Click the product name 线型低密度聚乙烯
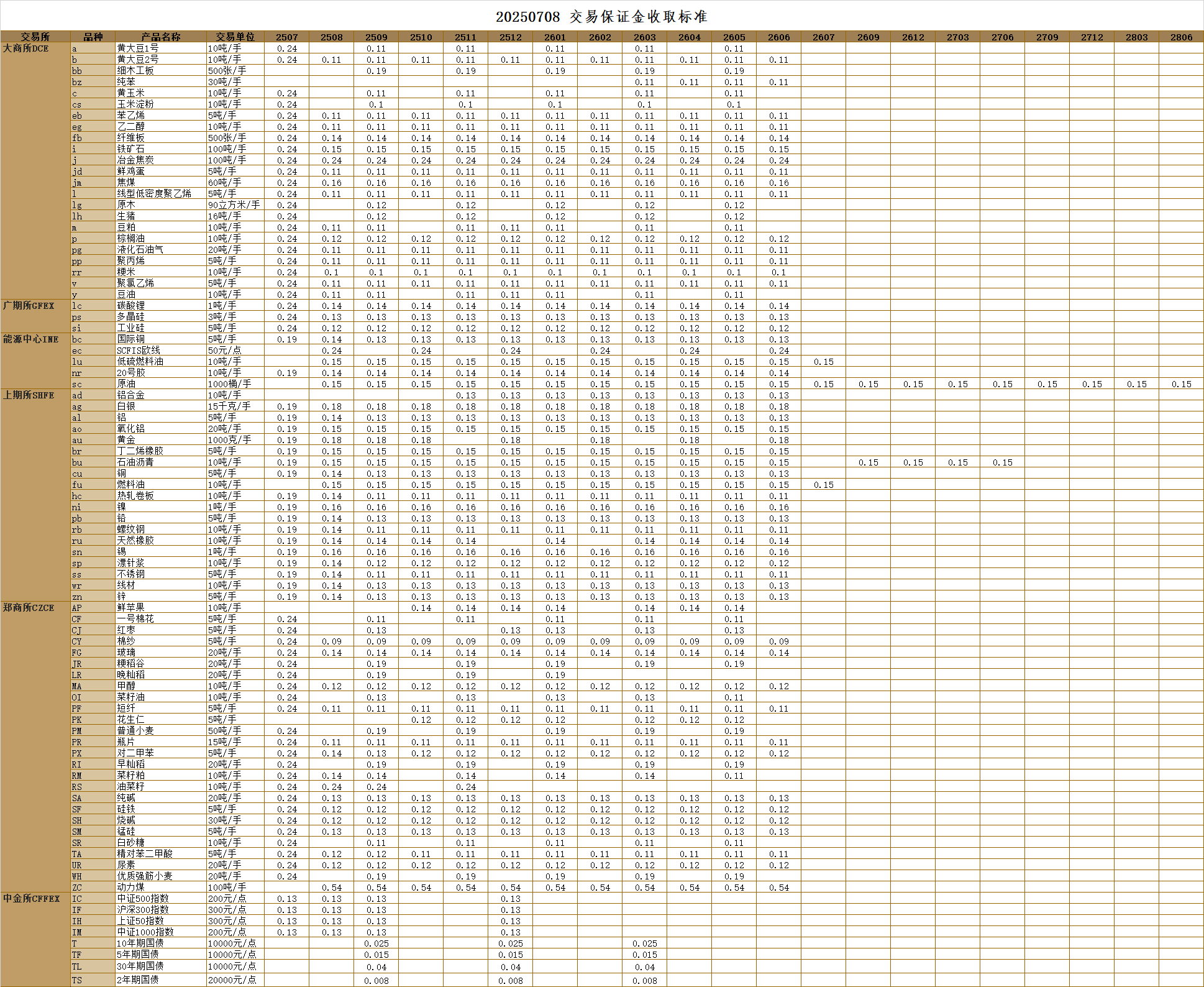This screenshot has height=987, width=1204. [154, 194]
